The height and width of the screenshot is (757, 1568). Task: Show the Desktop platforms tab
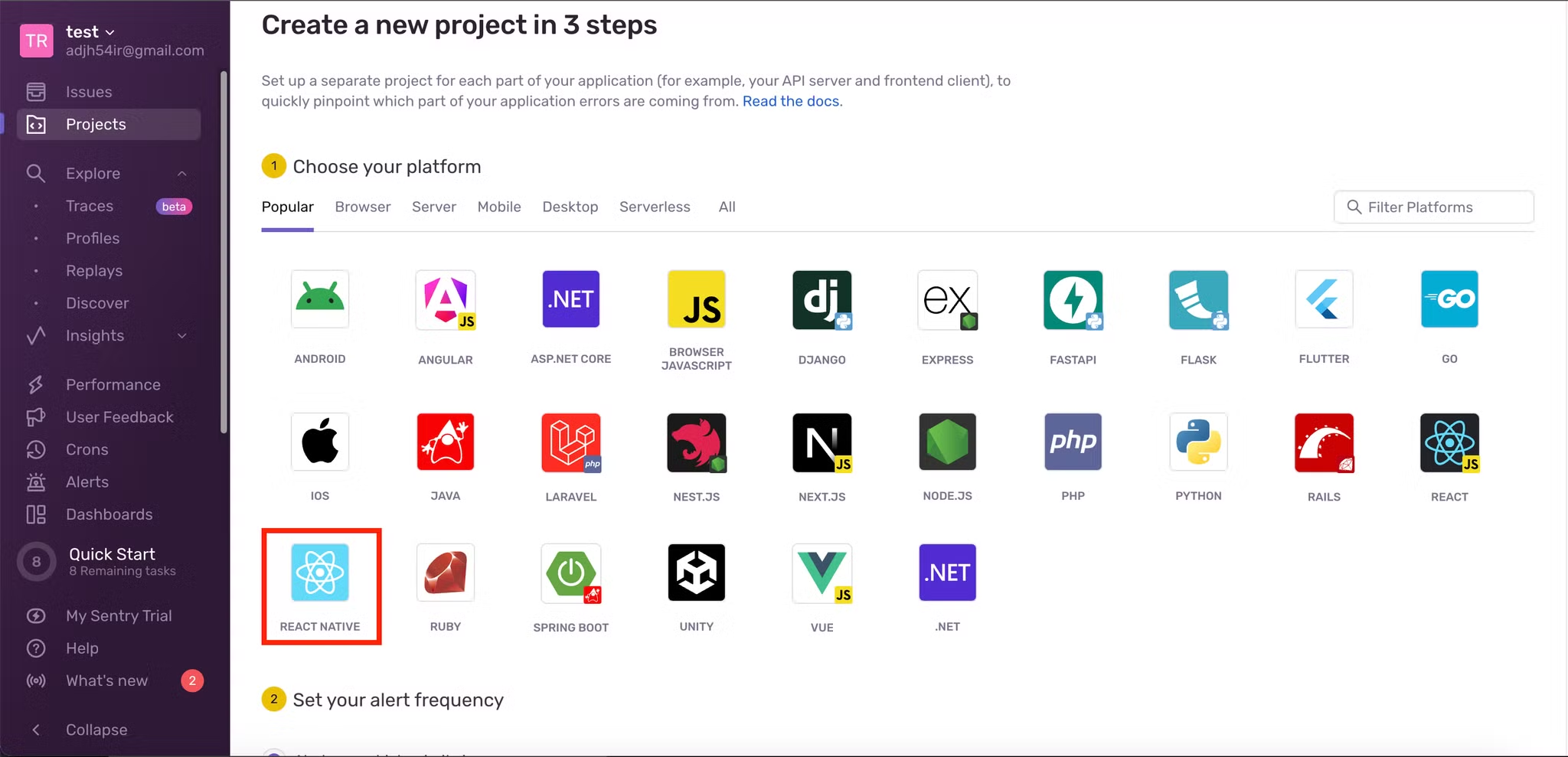[x=570, y=207]
